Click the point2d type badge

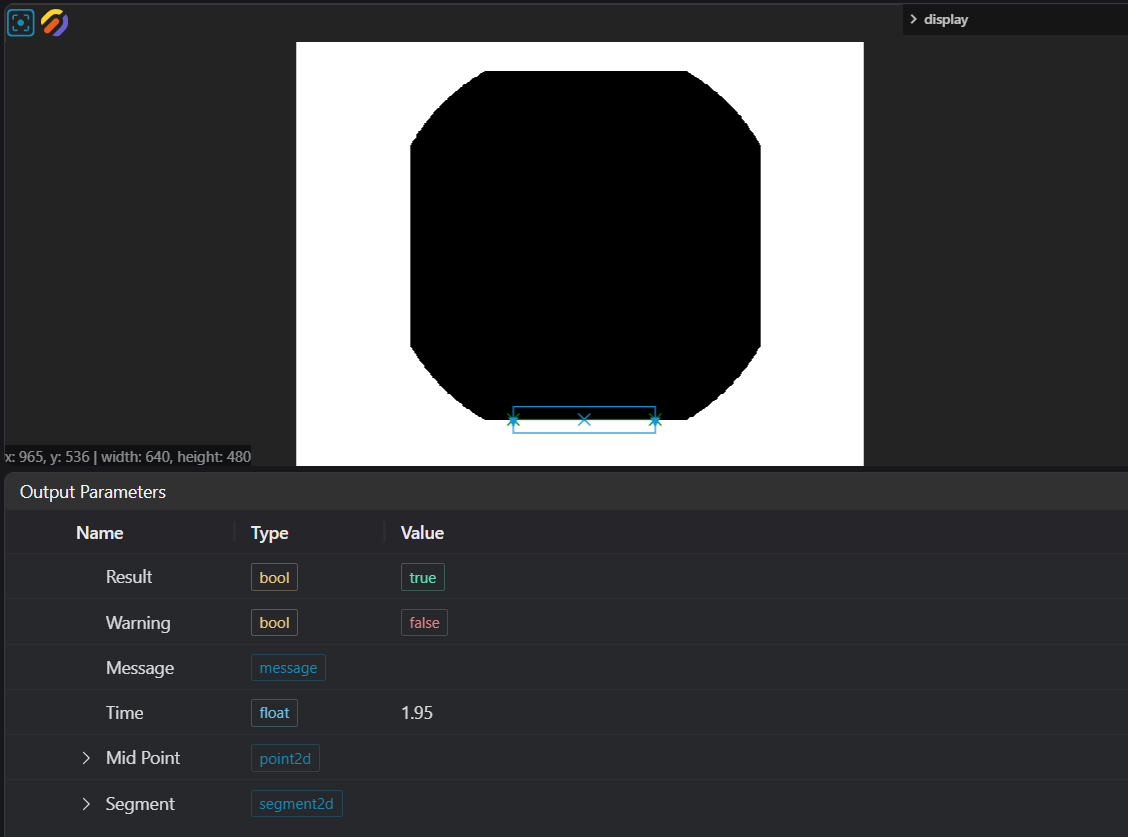coord(285,759)
